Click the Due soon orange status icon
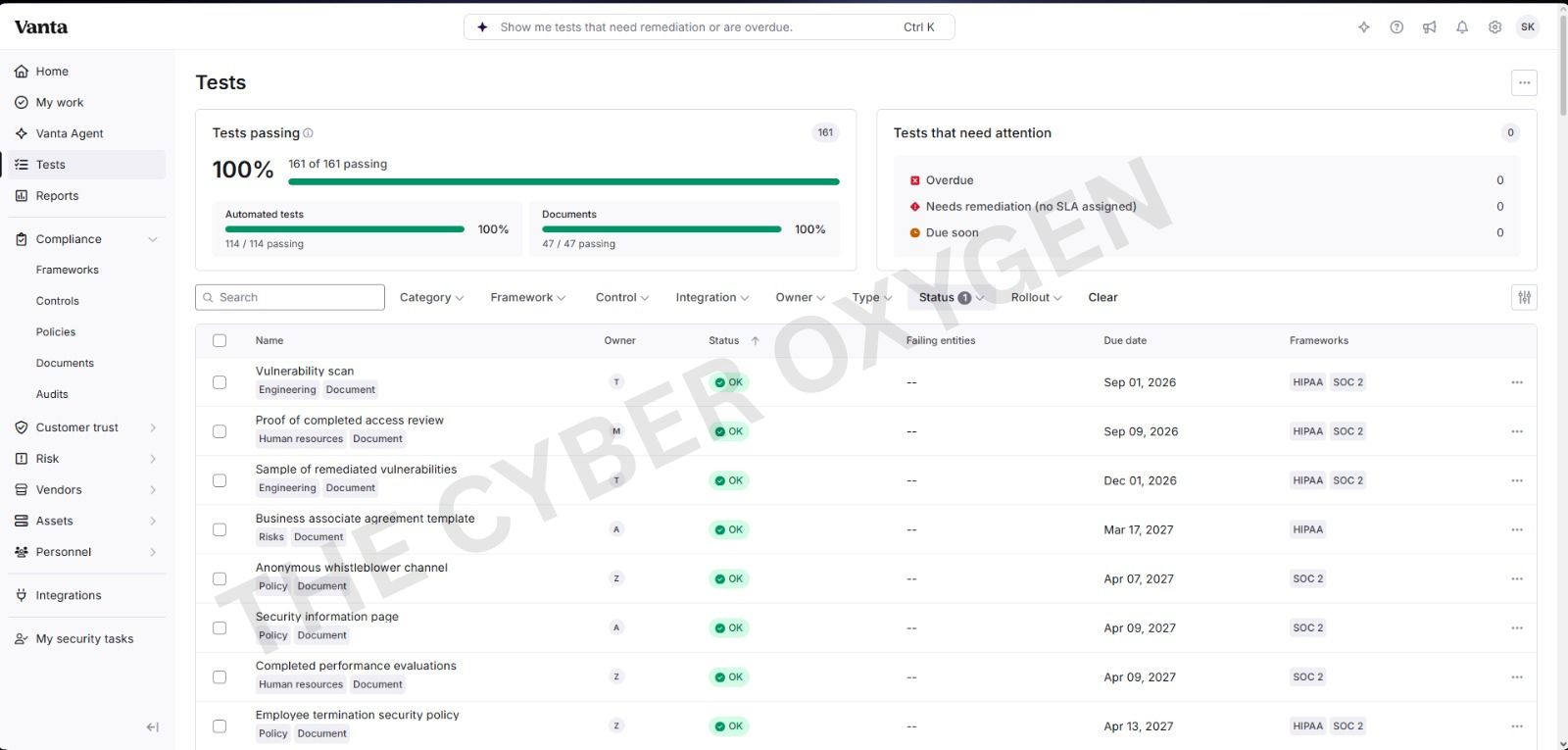This screenshot has width=1568, height=750. coord(915,233)
